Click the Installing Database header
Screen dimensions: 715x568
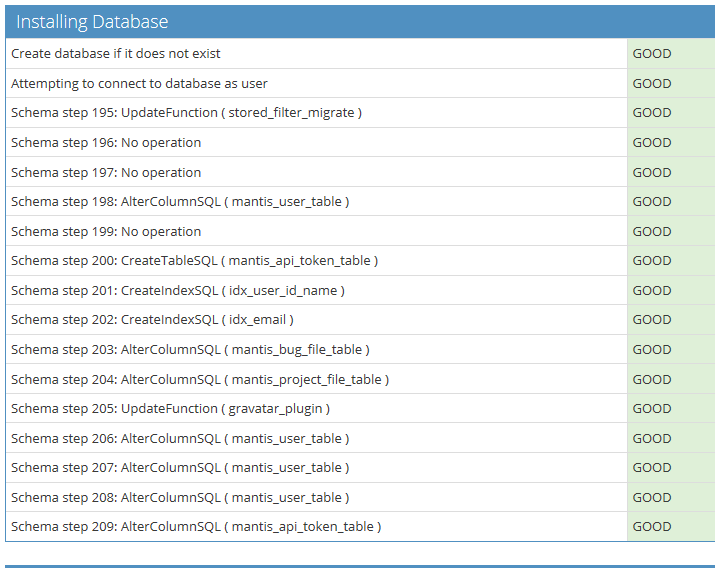92,22
